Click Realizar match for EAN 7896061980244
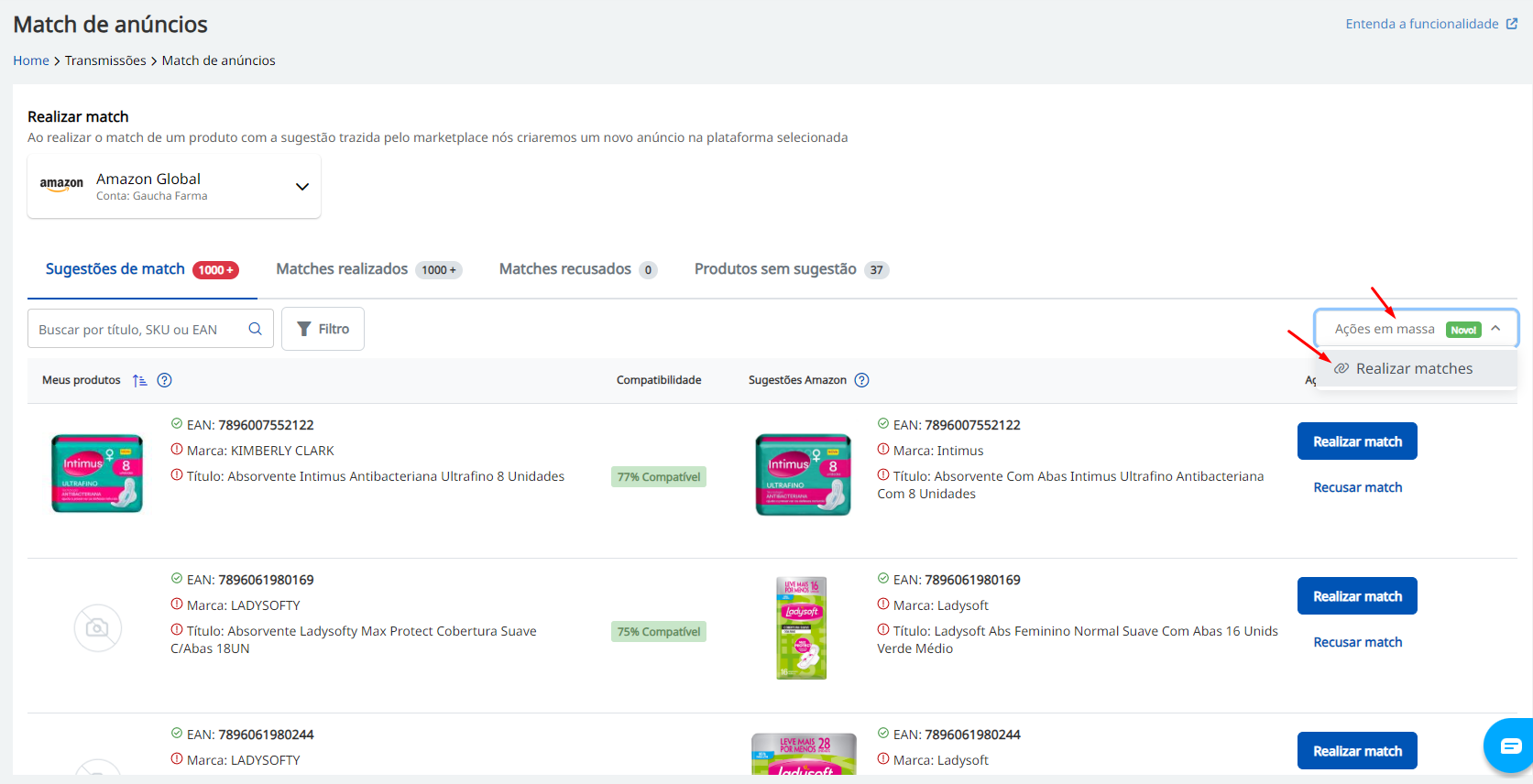The height and width of the screenshot is (784, 1533). (1357, 751)
